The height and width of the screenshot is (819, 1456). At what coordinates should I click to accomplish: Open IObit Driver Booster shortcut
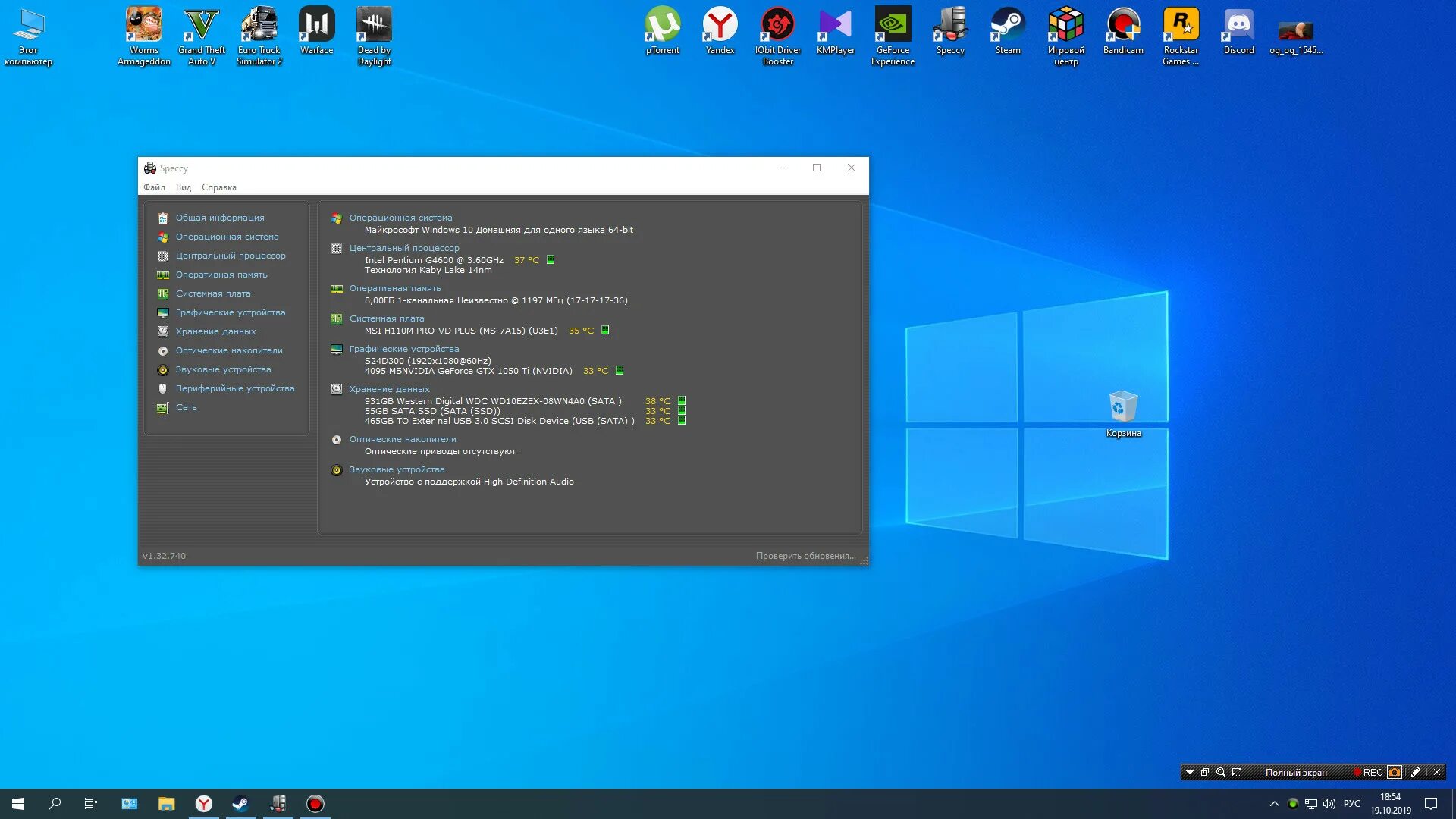(x=778, y=36)
